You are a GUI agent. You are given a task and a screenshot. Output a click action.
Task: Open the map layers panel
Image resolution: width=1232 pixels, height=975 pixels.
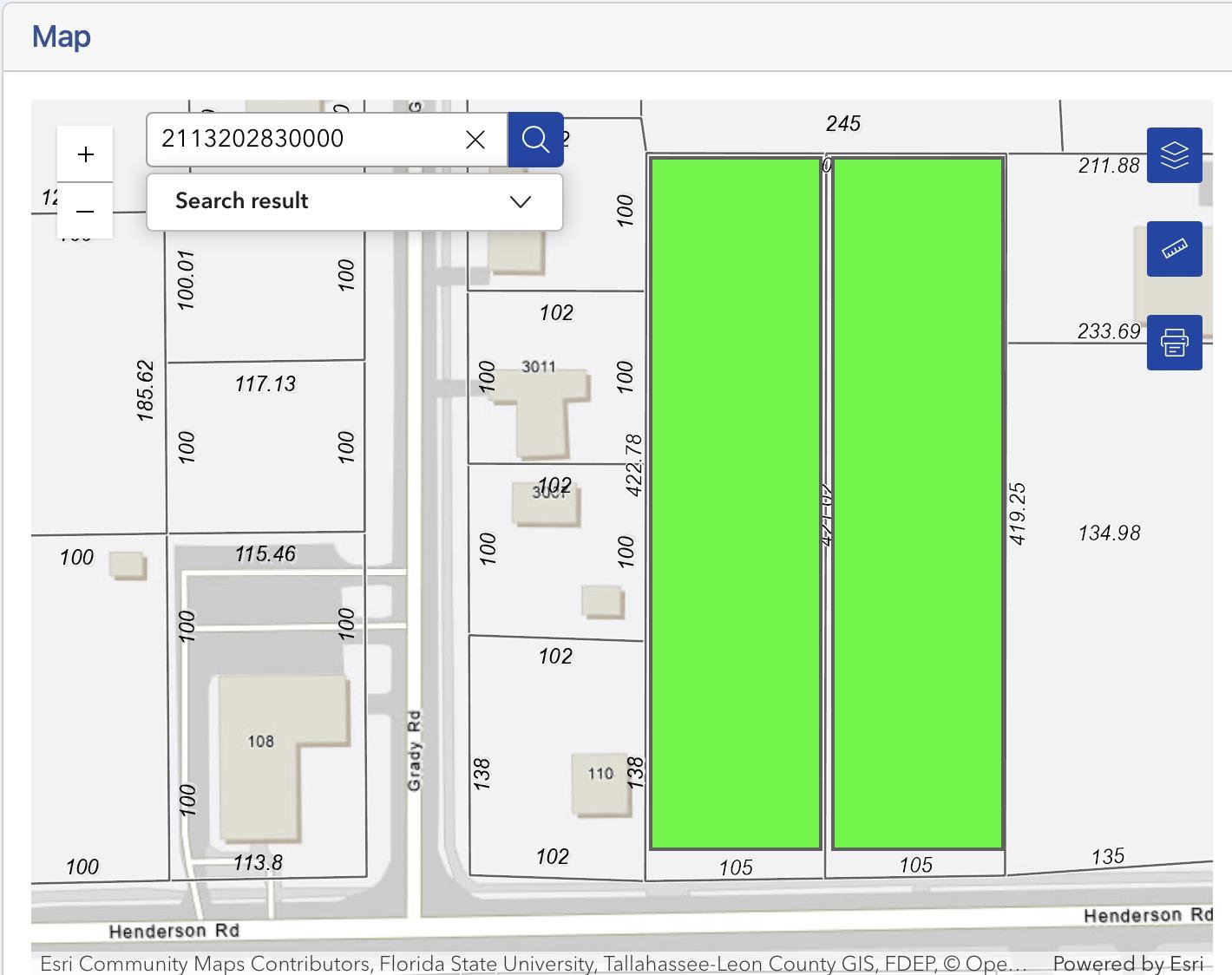click(1174, 155)
